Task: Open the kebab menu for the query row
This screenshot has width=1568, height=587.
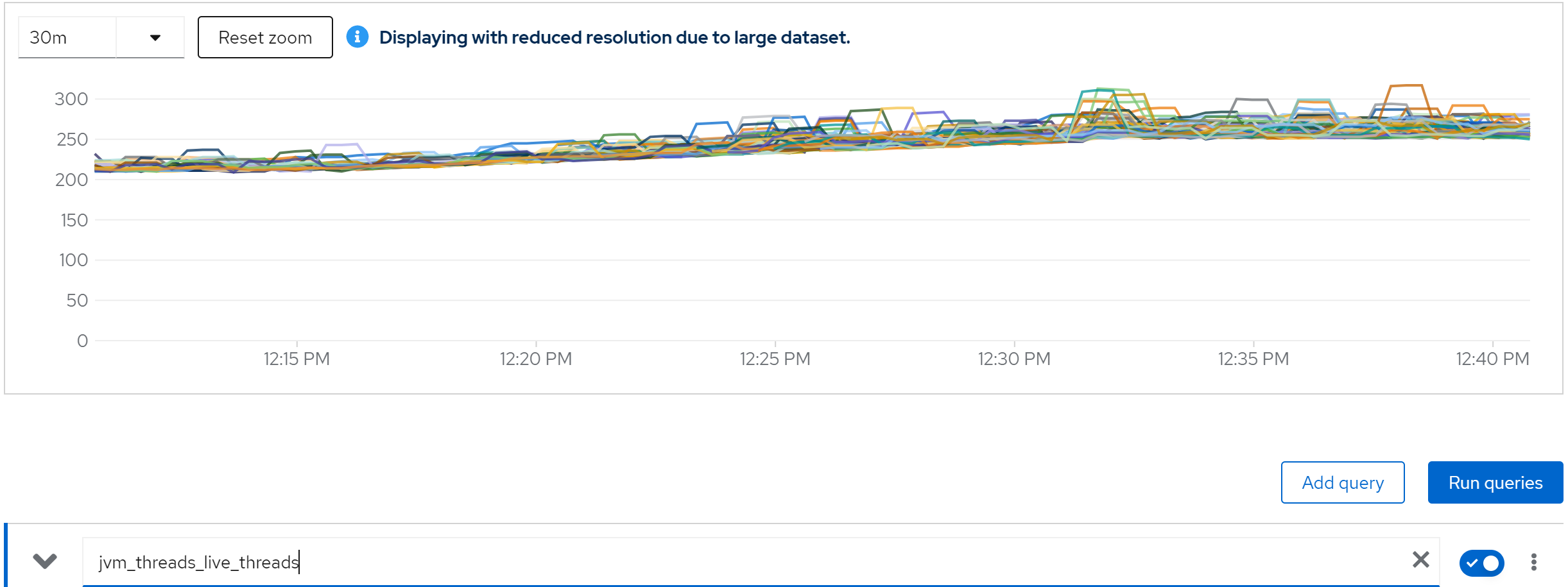Action: (1533, 562)
